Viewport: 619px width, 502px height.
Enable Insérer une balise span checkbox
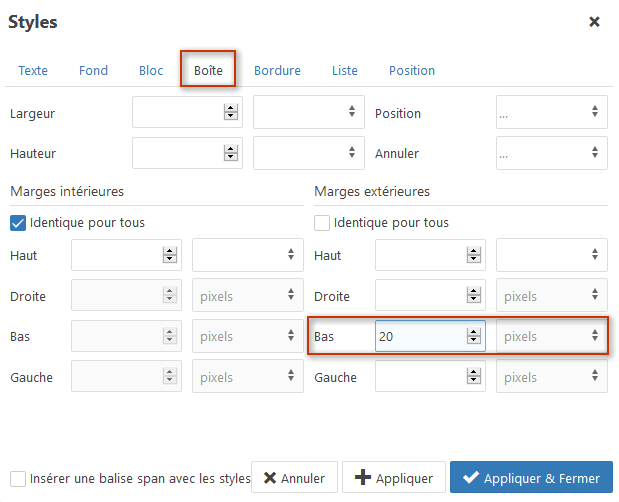[x=18, y=479]
